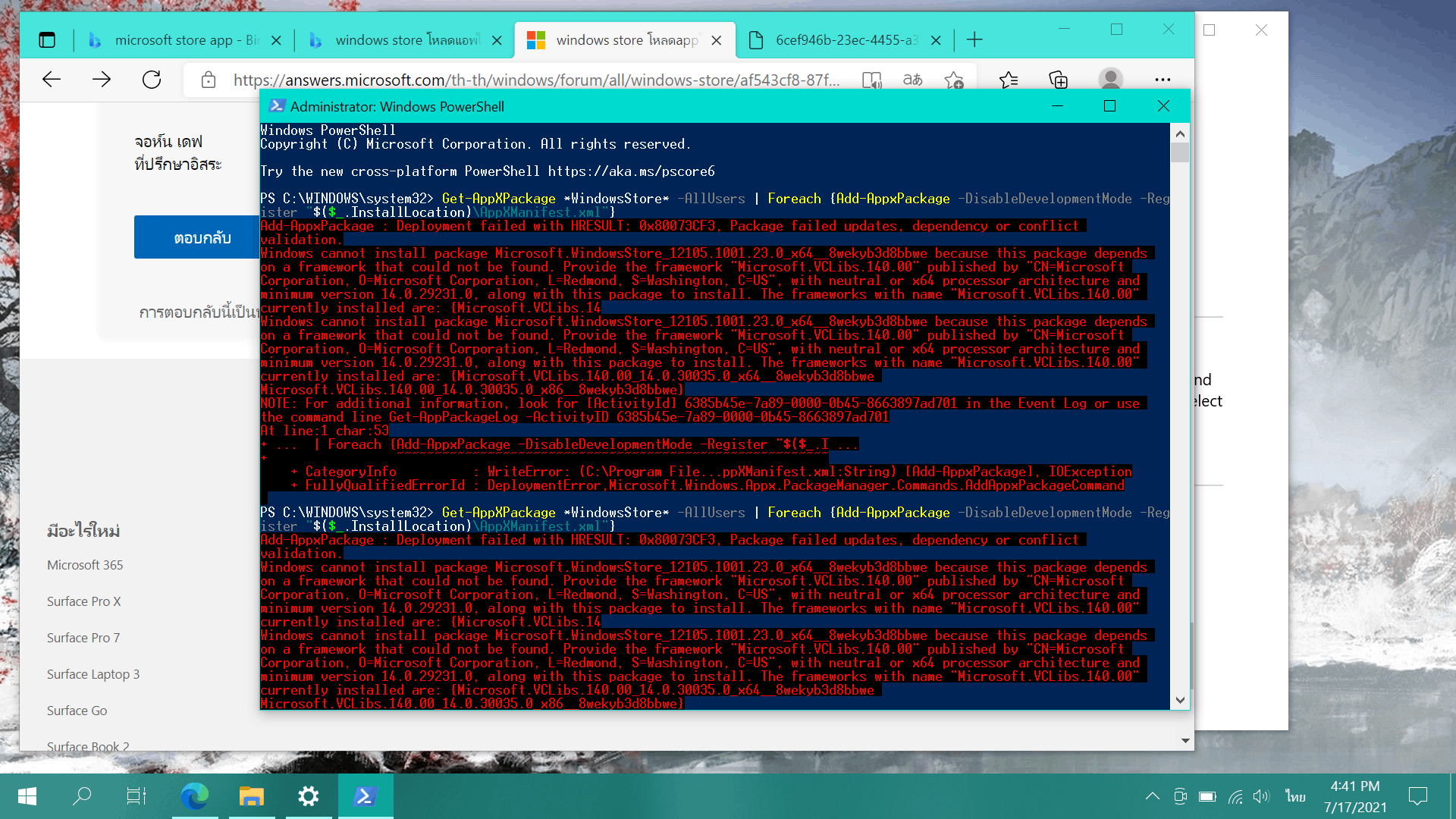Open the Favorites star list icon

point(1009,80)
